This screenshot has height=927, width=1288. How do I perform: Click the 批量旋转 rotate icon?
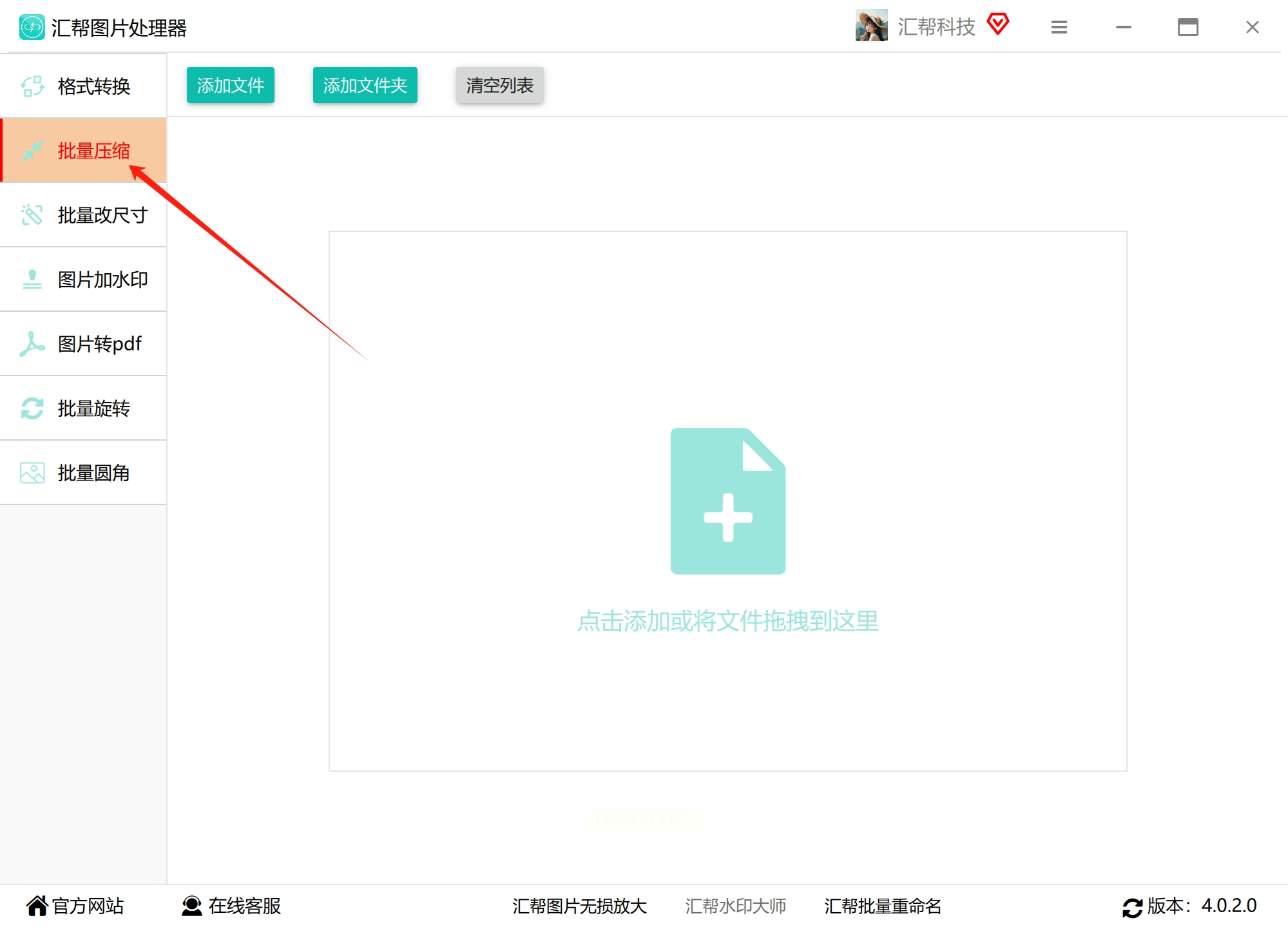[x=32, y=408]
